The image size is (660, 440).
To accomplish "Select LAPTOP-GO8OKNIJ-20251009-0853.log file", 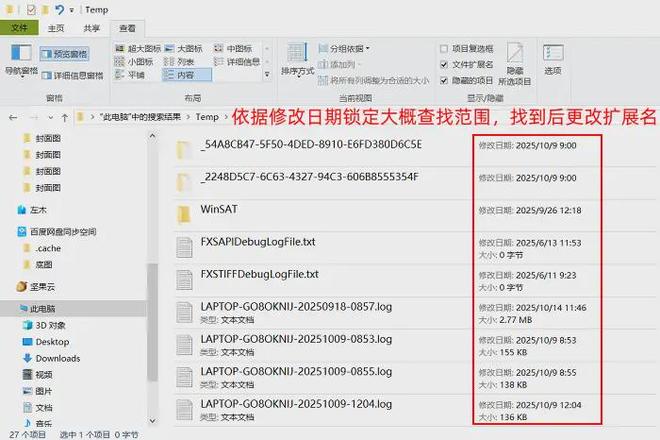I will 415,345.
